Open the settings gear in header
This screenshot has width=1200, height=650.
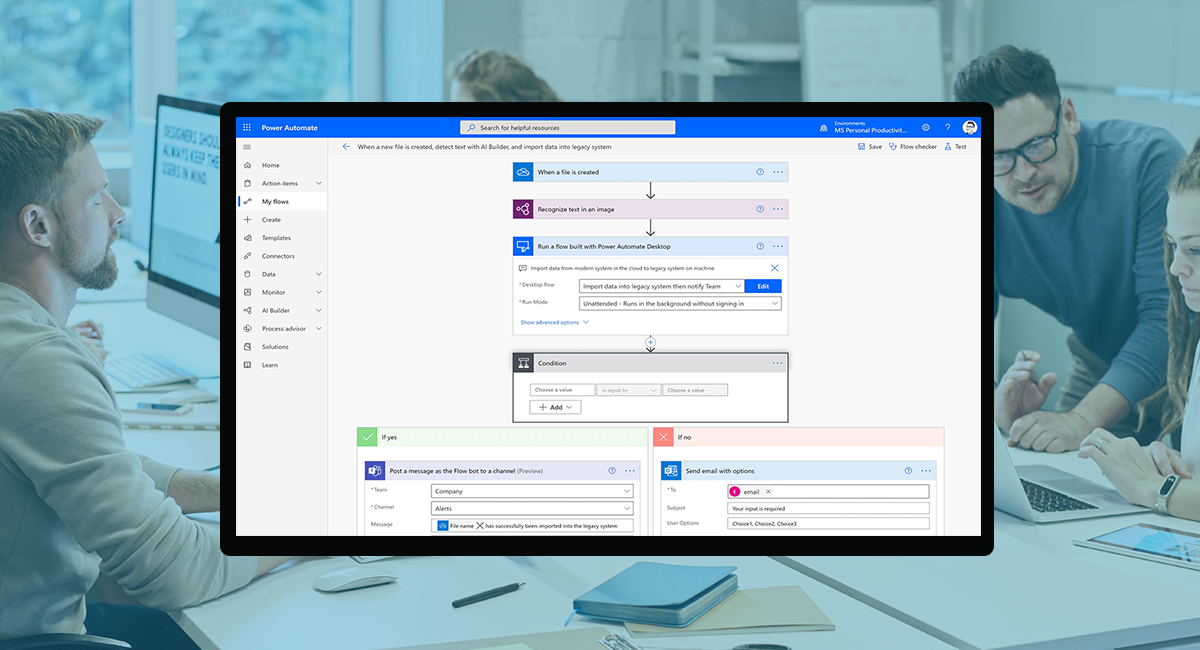926,128
